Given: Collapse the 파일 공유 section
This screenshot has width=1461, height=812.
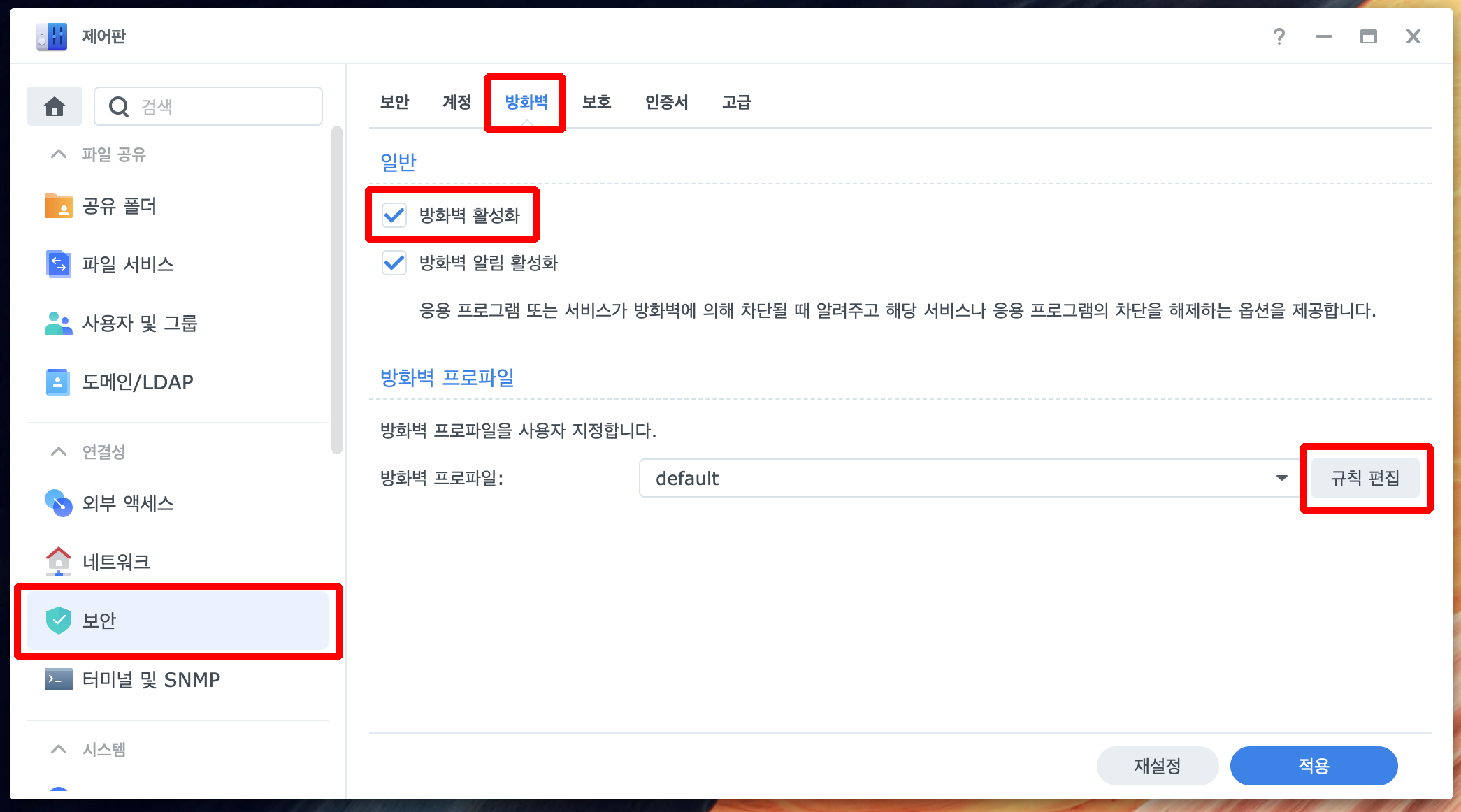Looking at the screenshot, I should click(59, 154).
